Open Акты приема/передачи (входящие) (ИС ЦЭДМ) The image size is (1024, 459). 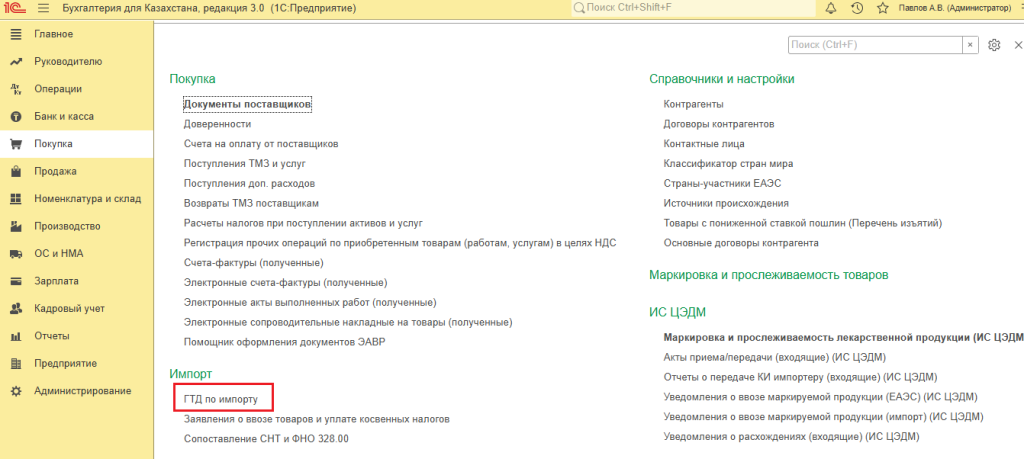tap(775, 357)
